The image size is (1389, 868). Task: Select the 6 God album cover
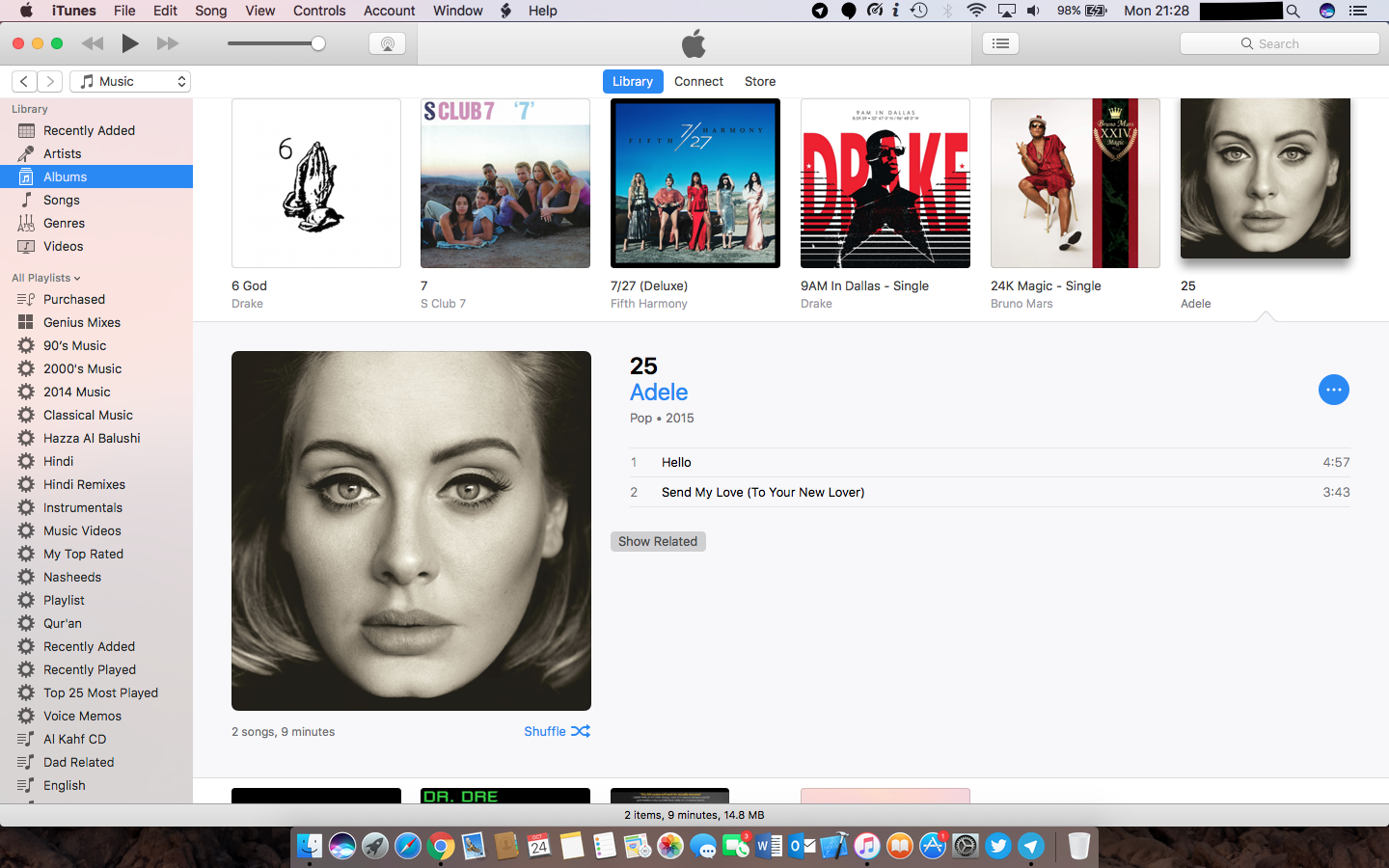316,183
